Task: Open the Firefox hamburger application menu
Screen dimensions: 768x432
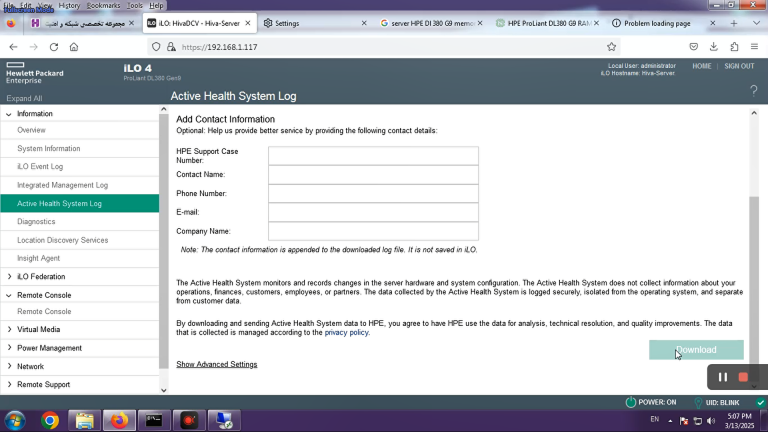Action: point(754,47)
